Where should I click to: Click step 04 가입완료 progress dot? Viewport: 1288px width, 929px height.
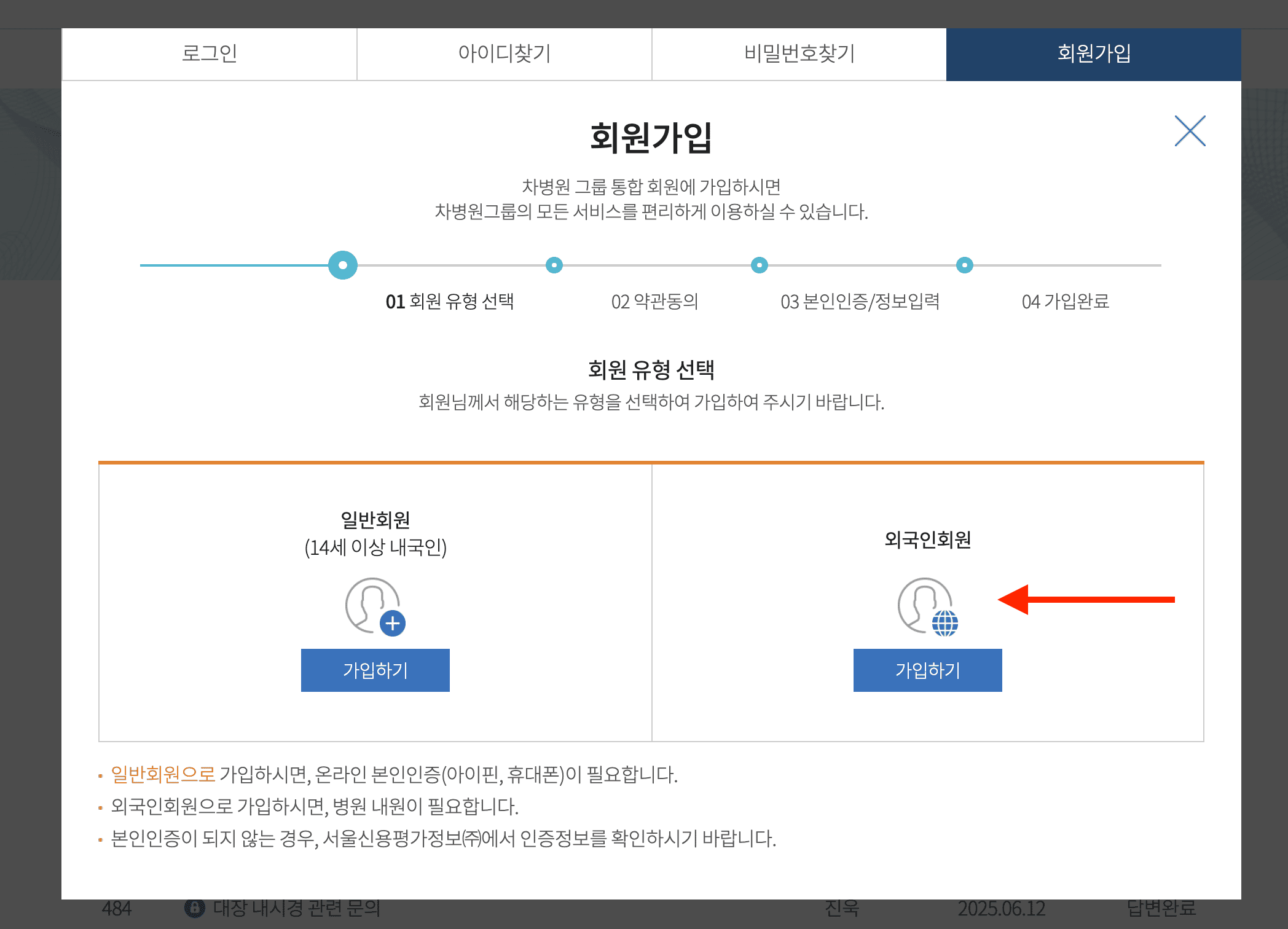(965, 265)
